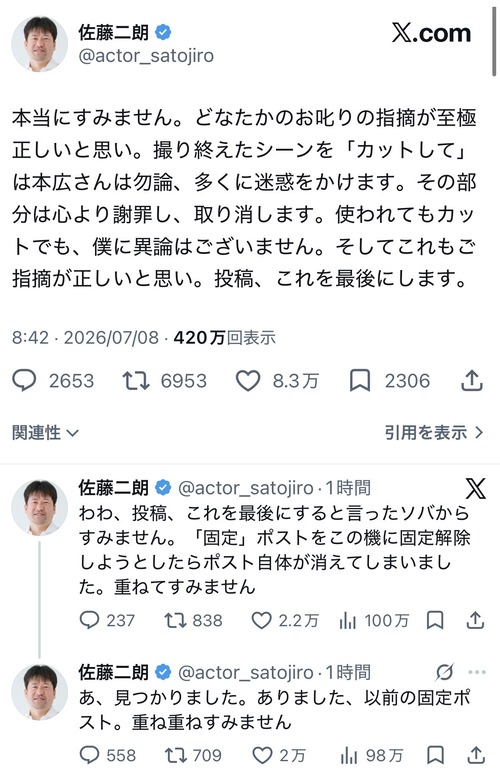View analytics icon showing 100万 views
The image size is (500, 779).
(348, 621)
